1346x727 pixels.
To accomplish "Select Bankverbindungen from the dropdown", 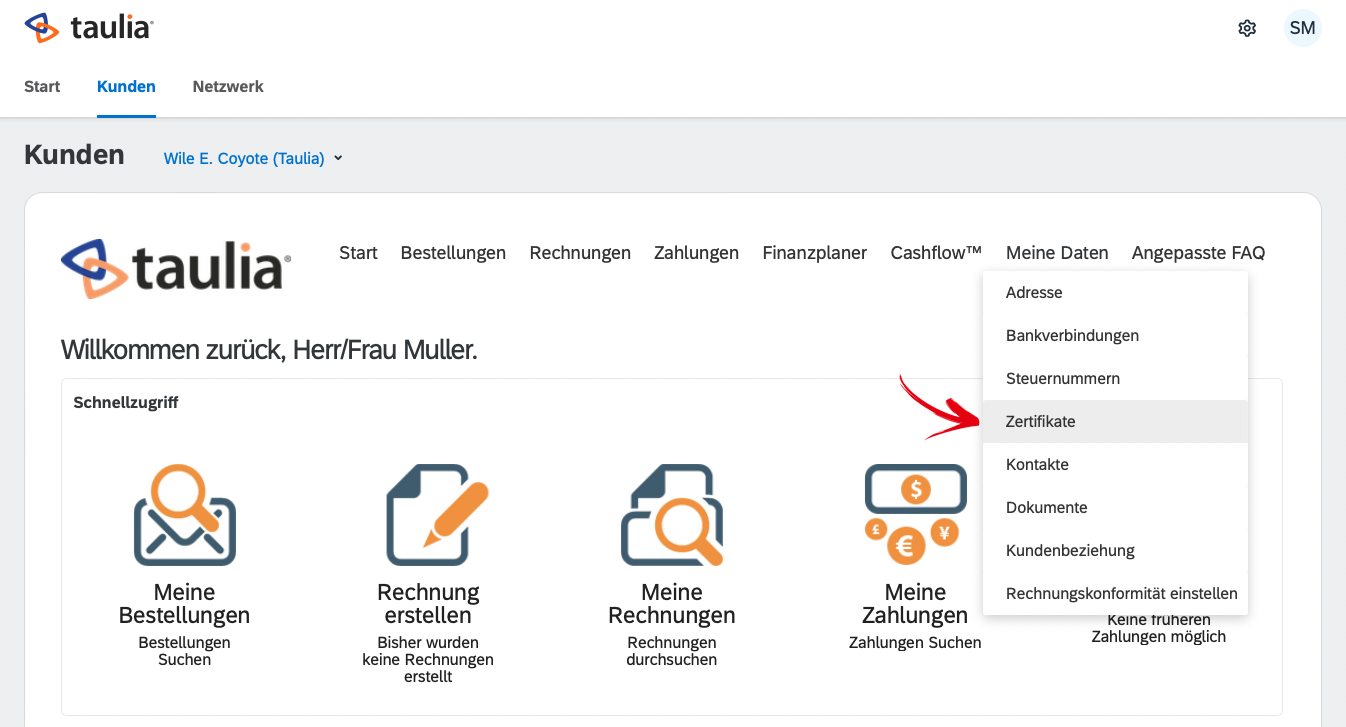I will pyautogui.click(x=1115, y=336).
